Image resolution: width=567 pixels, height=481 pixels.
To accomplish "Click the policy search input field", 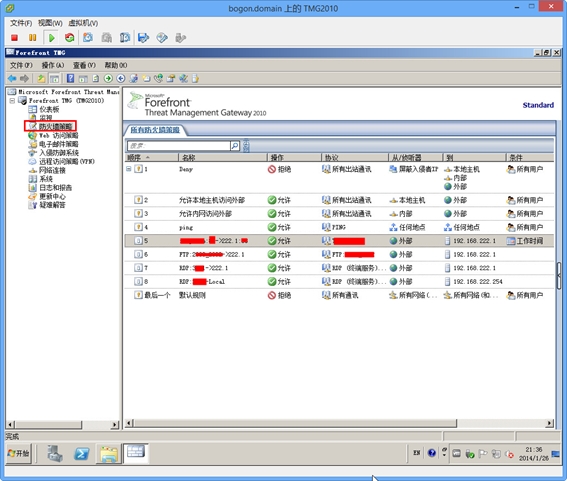I will 179,146.
